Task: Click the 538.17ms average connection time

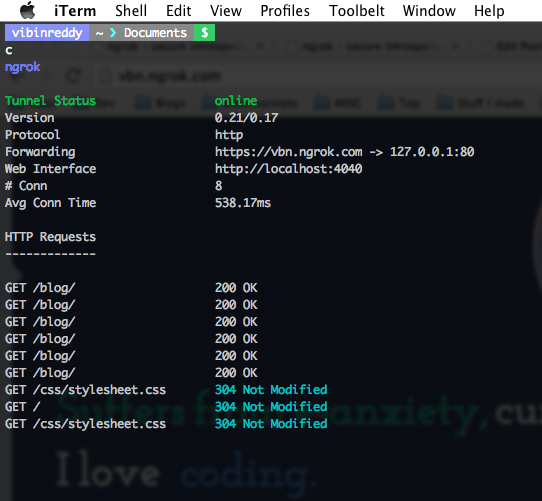Action: point(243,203)
